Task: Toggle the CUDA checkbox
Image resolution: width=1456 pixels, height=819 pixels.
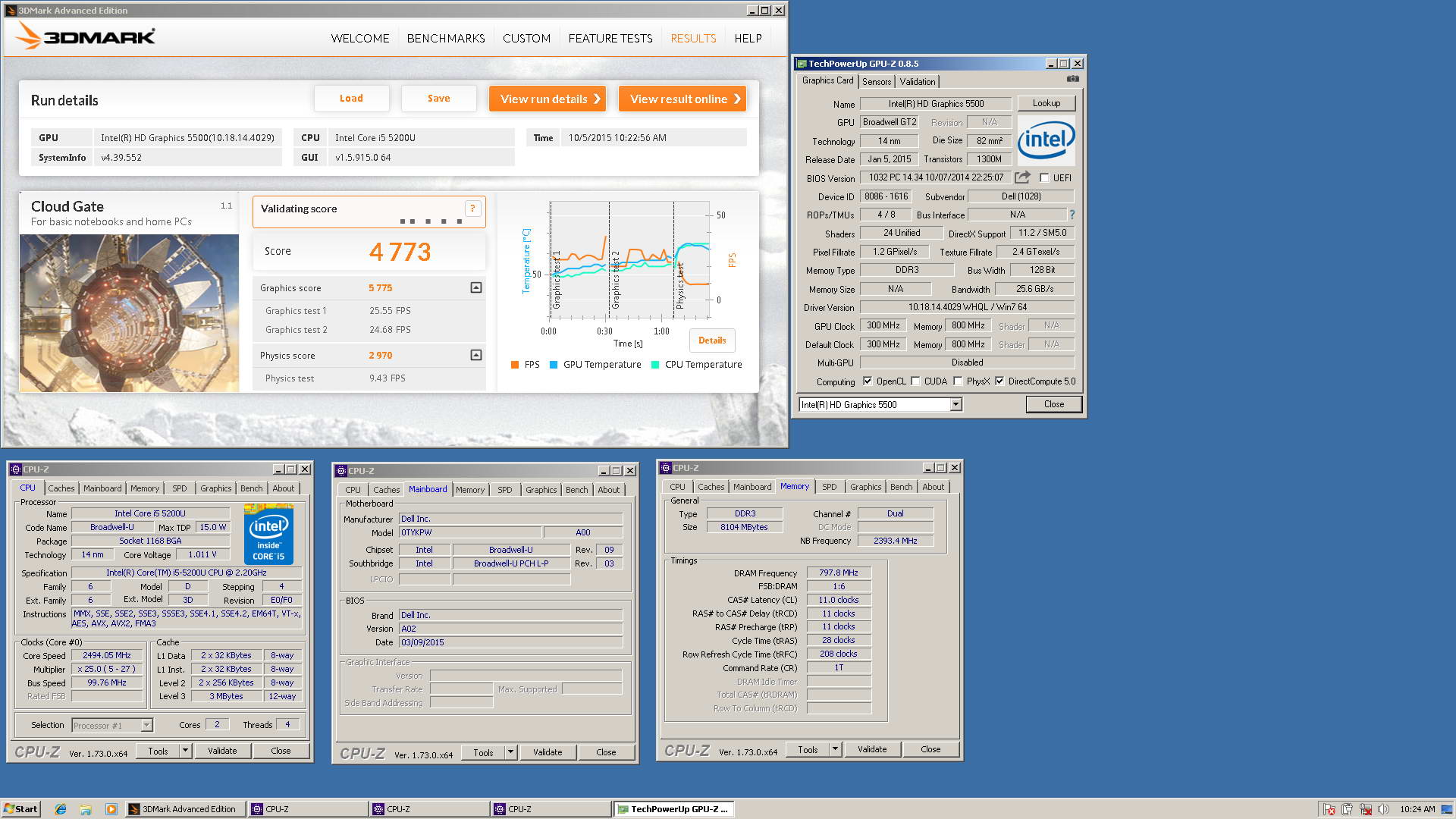Action: 915,381
